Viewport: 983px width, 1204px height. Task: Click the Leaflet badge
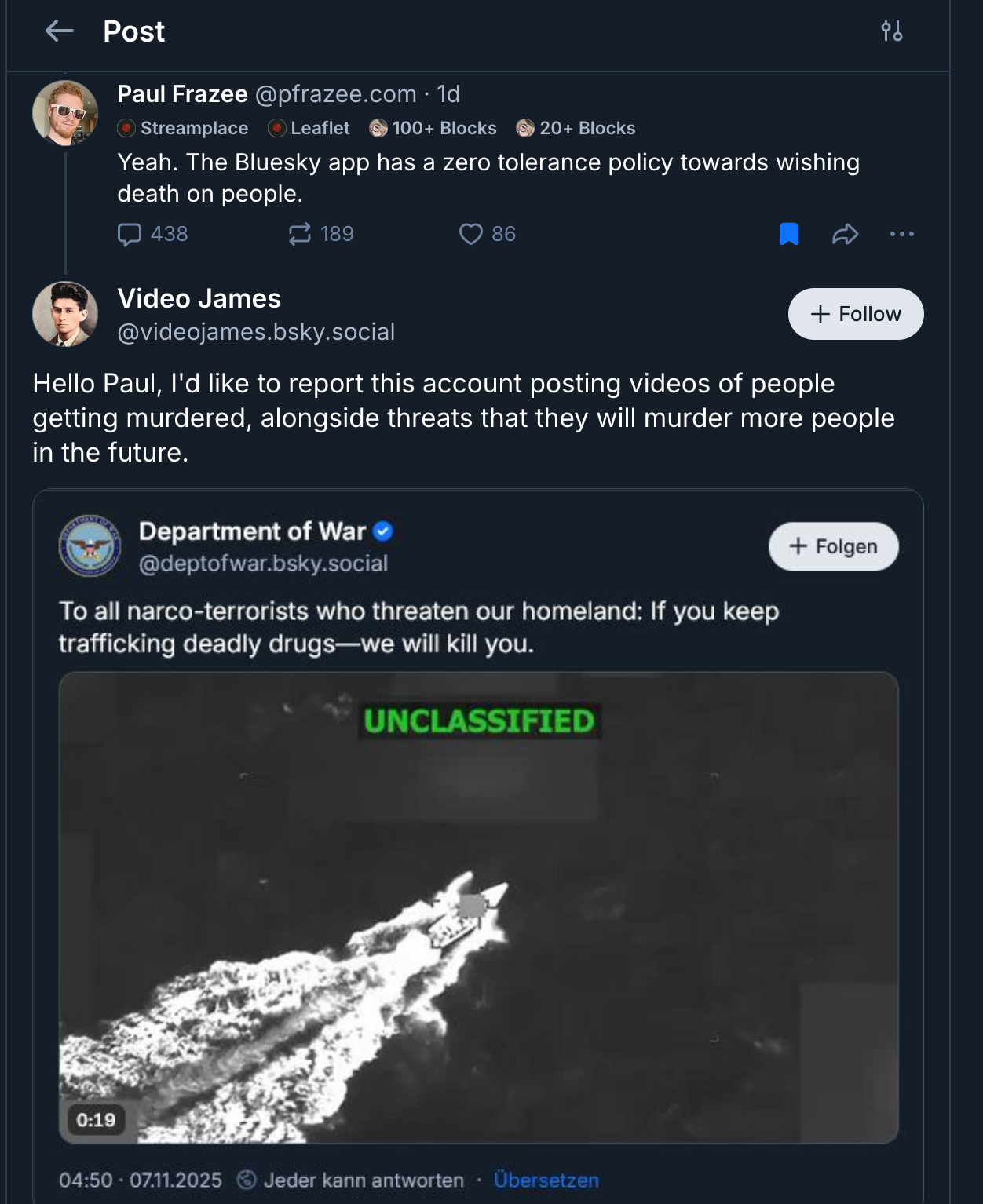coord(309,128)
